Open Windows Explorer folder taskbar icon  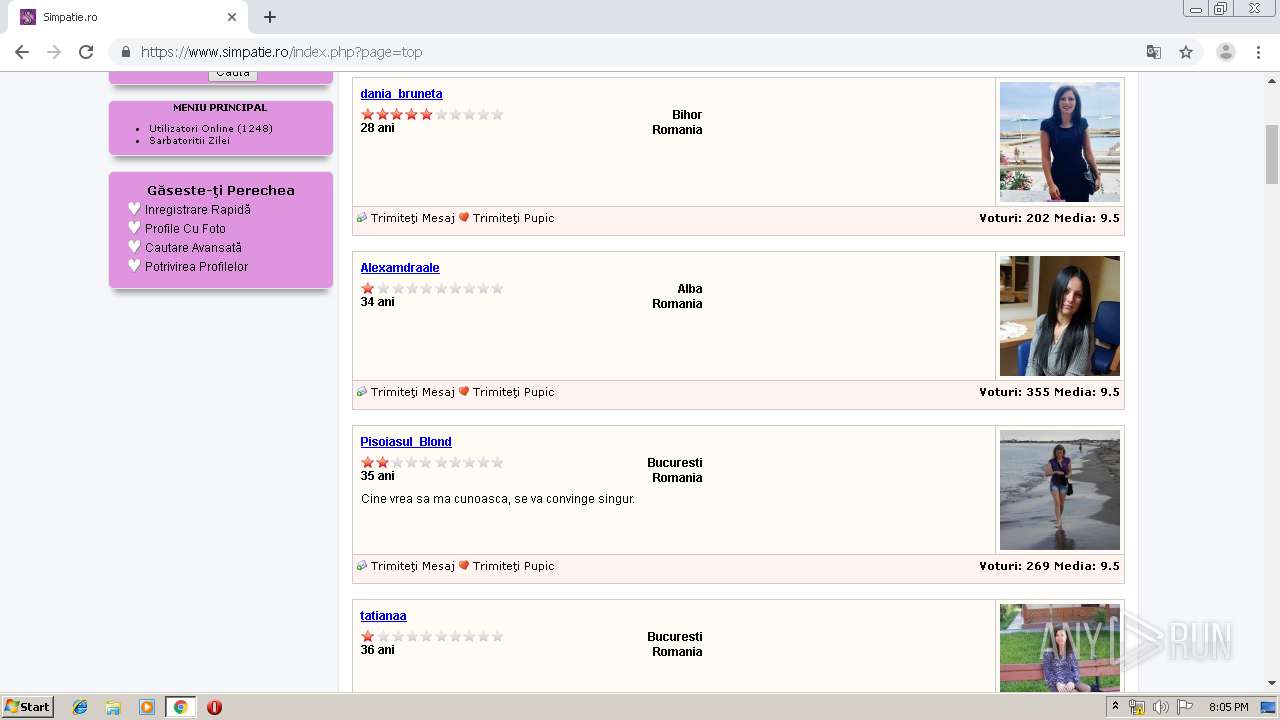(113, 707)
